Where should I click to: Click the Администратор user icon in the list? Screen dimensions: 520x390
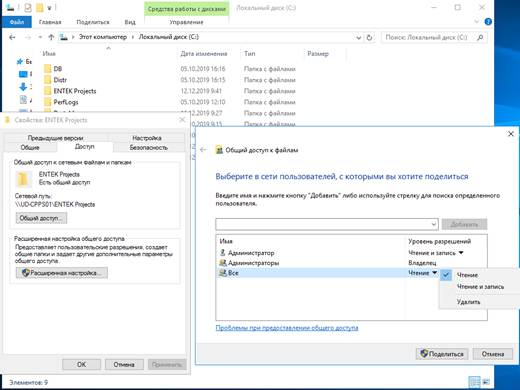pyautogui.click(x=223, y=253)
